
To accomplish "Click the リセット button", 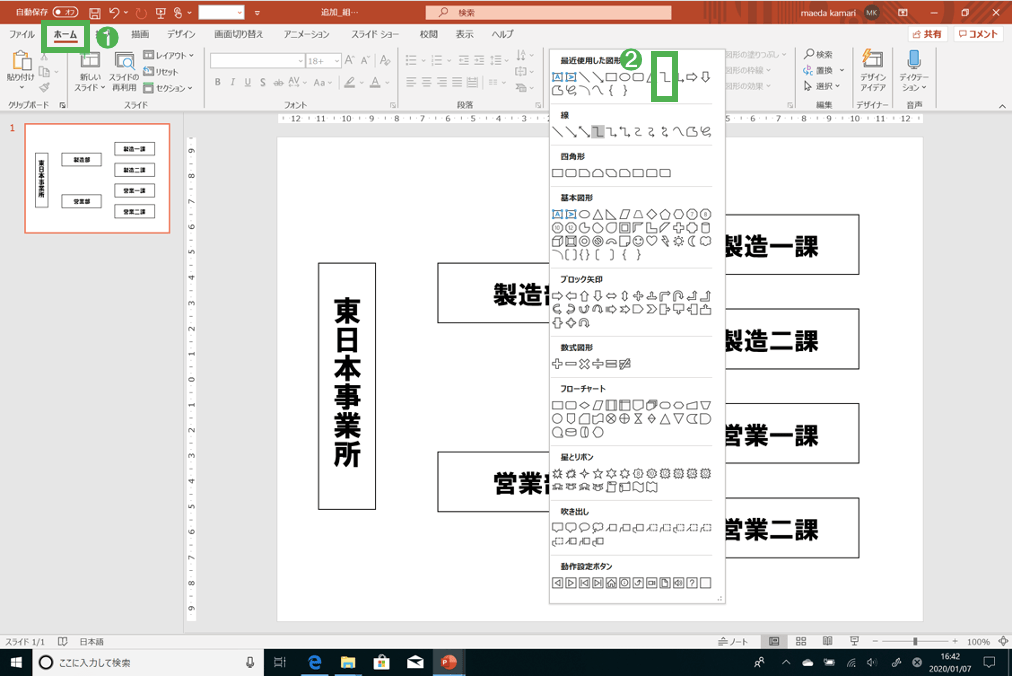I will 161,72.
